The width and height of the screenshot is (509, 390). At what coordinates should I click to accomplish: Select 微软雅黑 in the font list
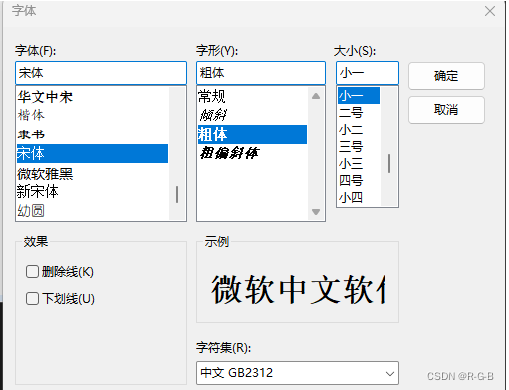tap(92, 173)
